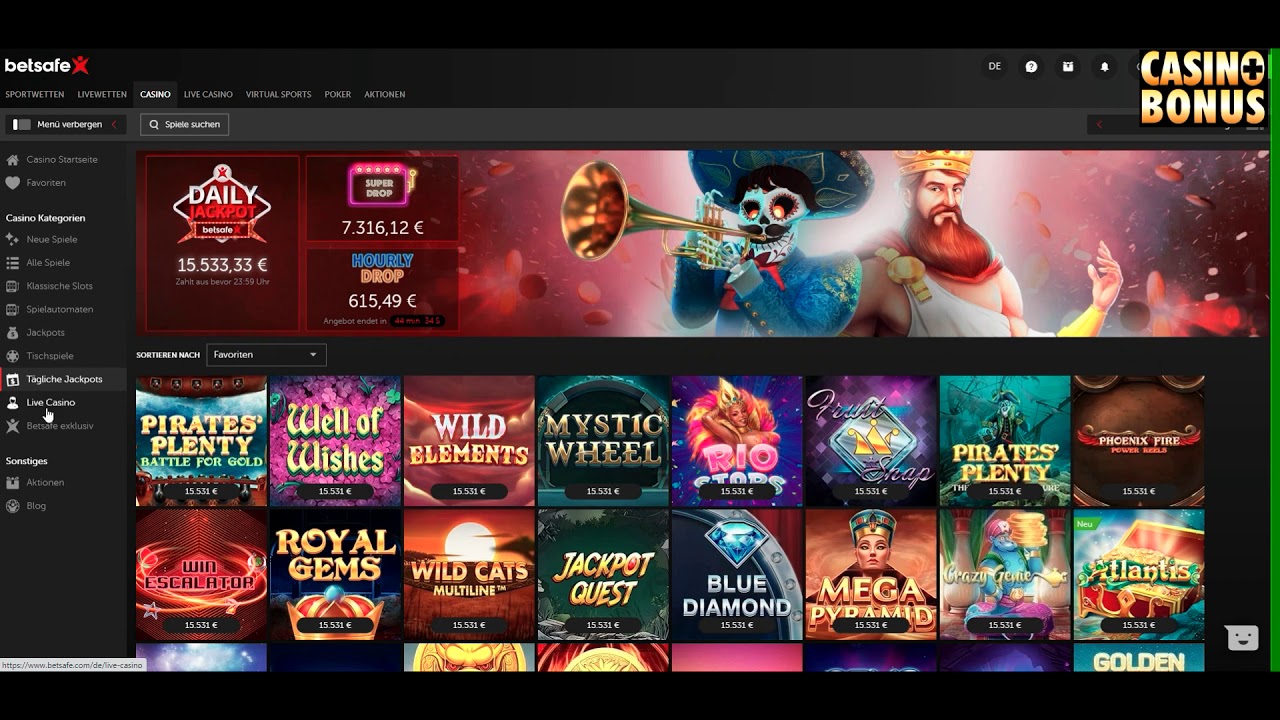Open Klassische Slots category
The image size is (1280, 720).
[x=60, y=286]
